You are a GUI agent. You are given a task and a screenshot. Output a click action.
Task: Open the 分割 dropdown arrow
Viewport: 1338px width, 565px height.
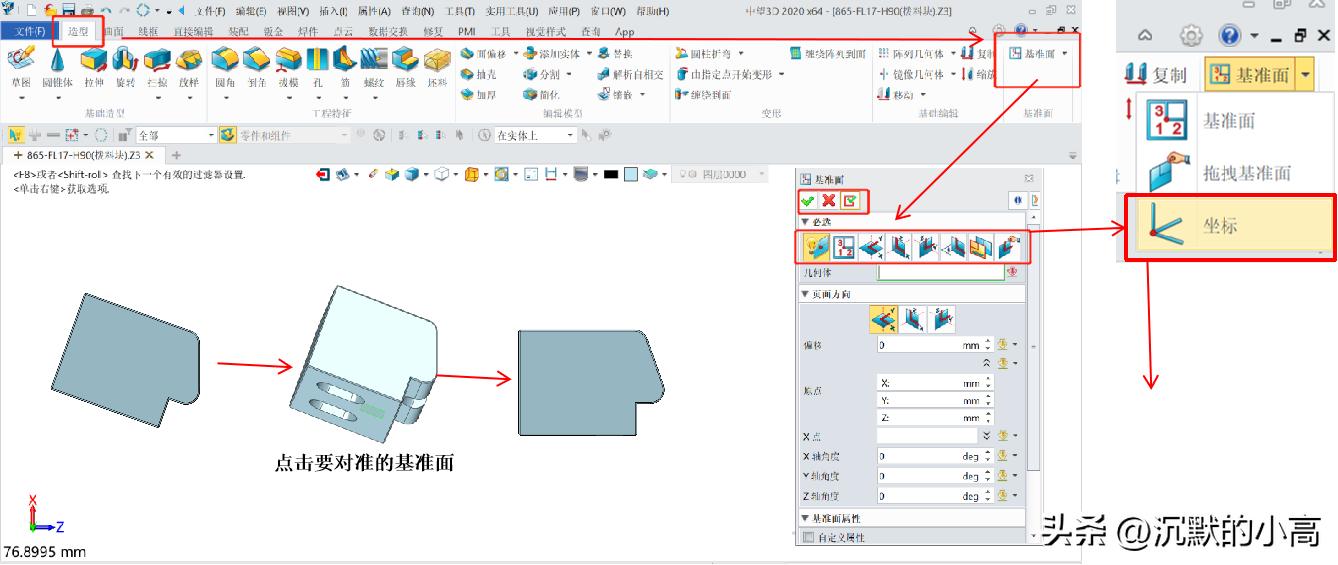coord(569,74)
